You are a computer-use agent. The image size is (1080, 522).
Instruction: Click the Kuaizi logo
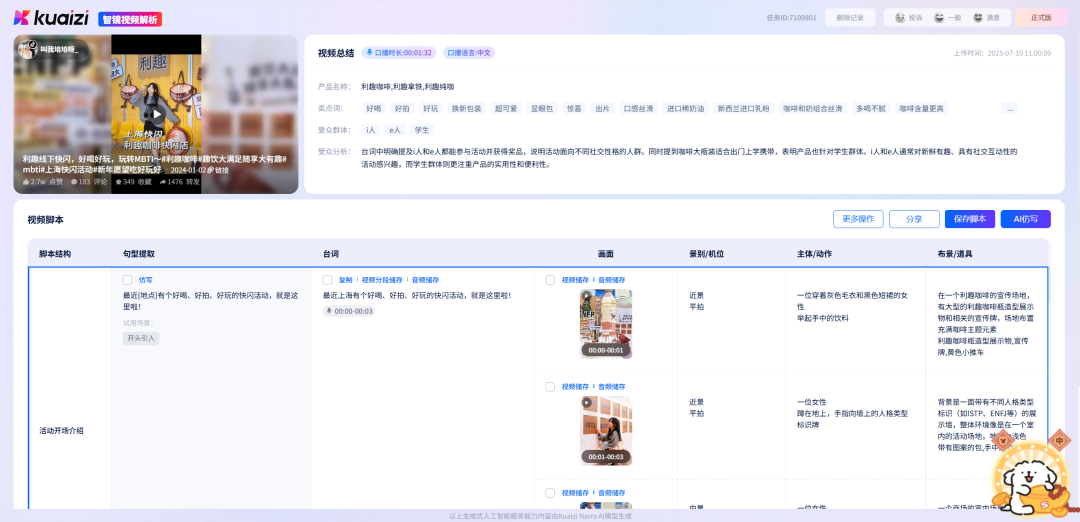coord(52,19)
